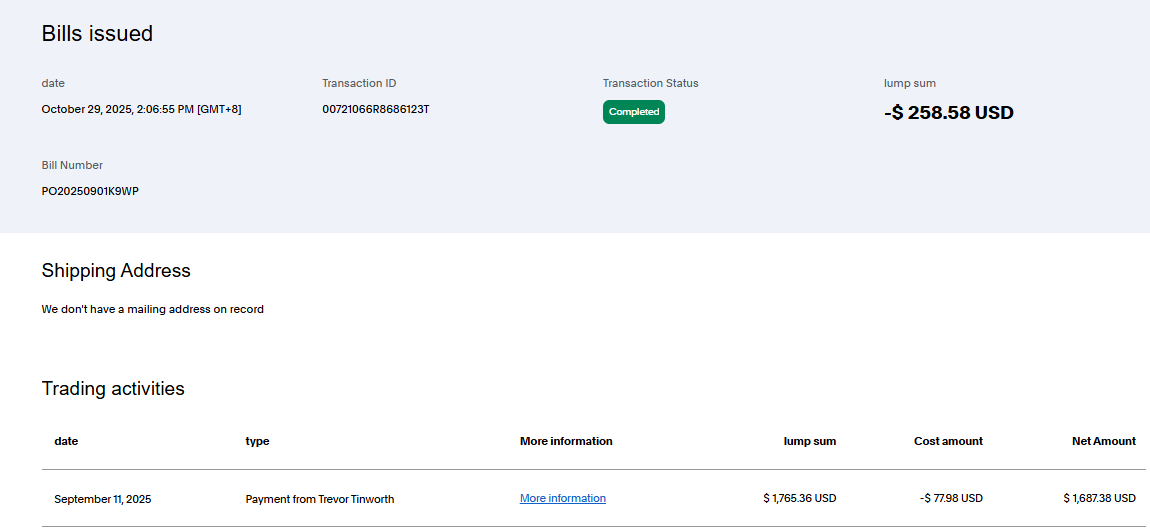Image resolution: width=1150 pixels, height=529 pixels.
Task: Click the -$ 258.58 USD total amount
Action: [x=948, y=113]
